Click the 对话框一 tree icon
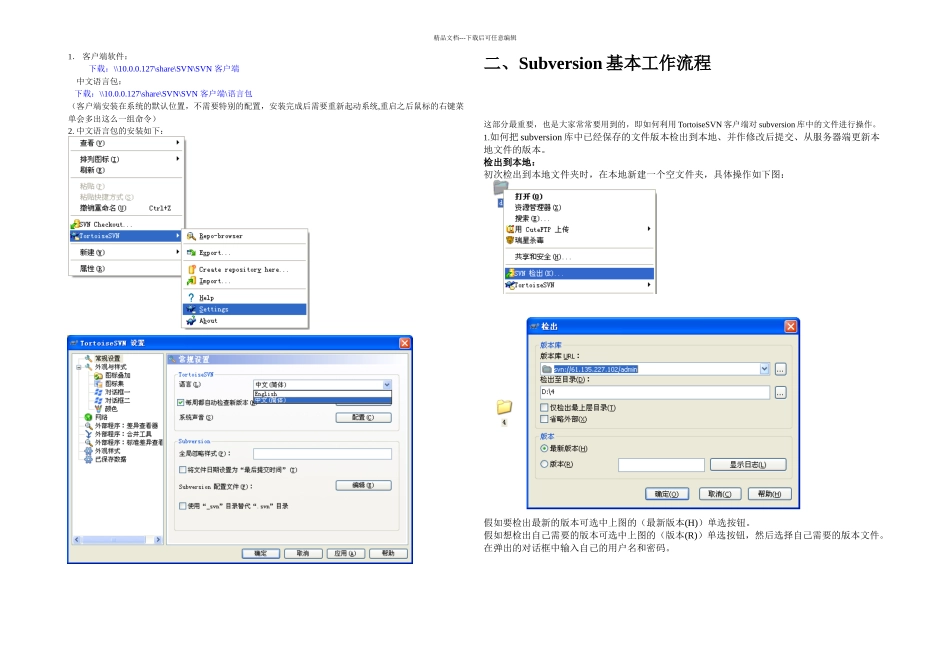This screenshot has width=950, height=672. (98, 392)
